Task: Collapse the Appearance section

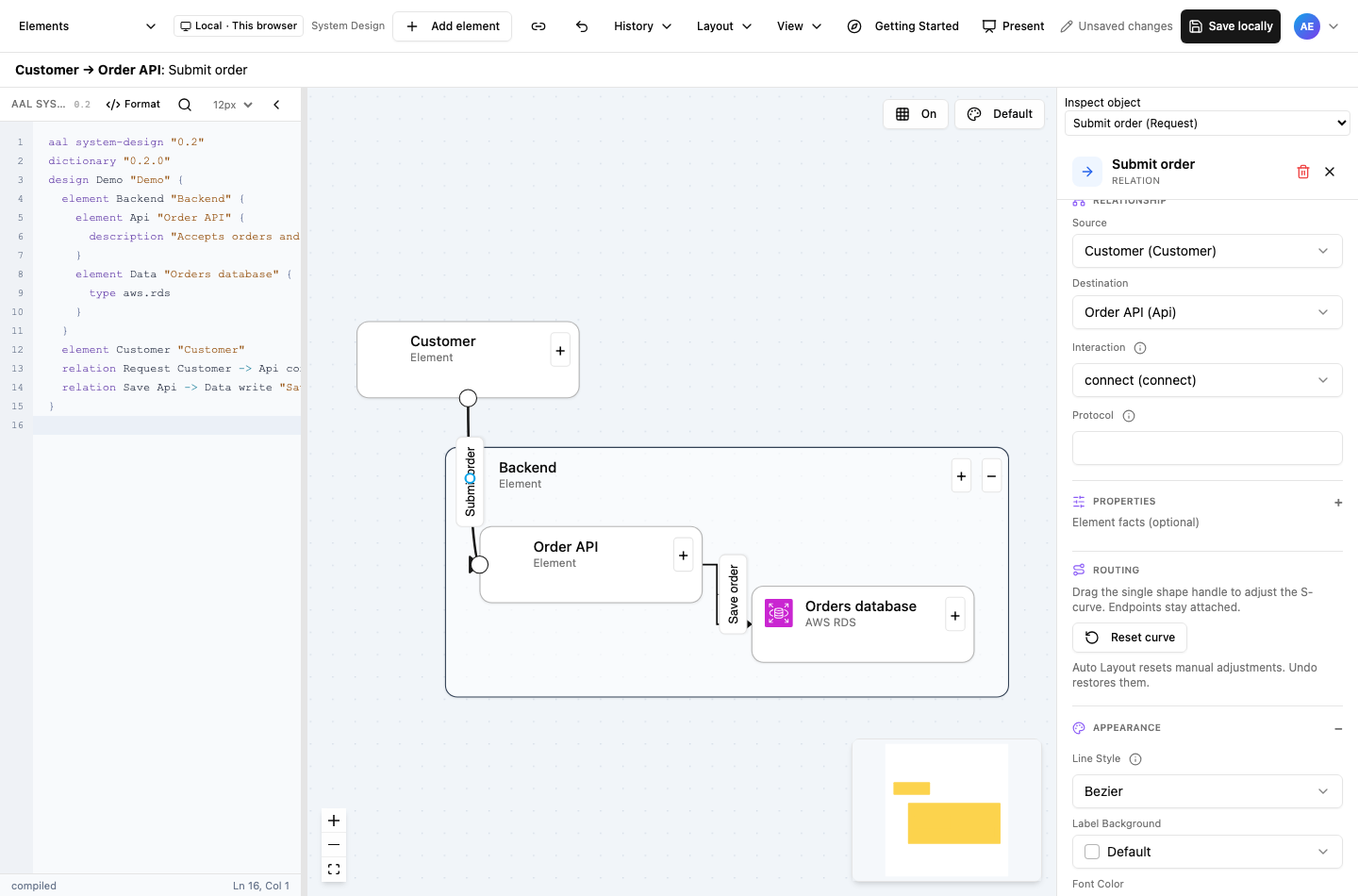Action: click(x=1338, y=729)
